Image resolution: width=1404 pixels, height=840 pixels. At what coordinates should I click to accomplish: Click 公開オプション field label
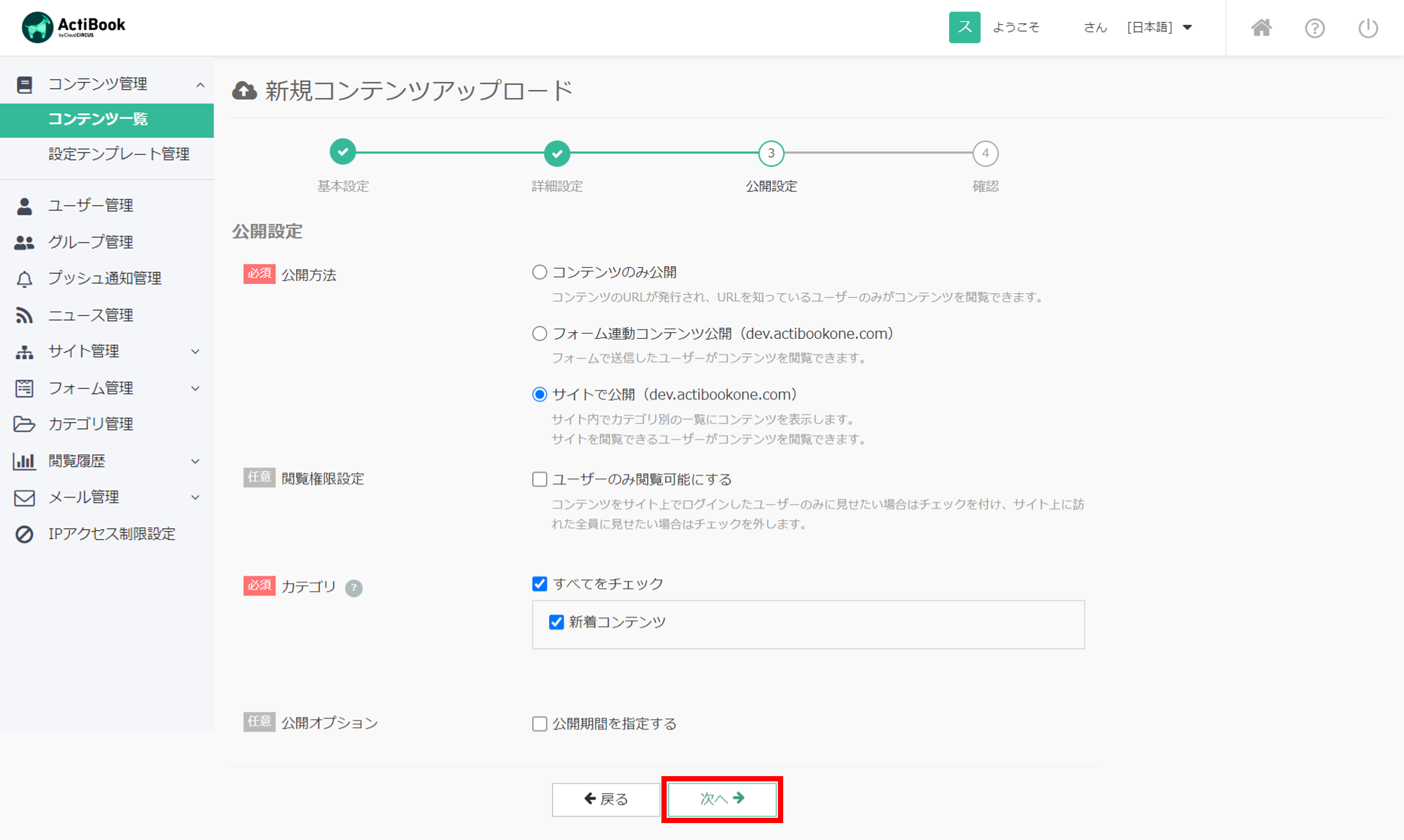tap(329, 723)
